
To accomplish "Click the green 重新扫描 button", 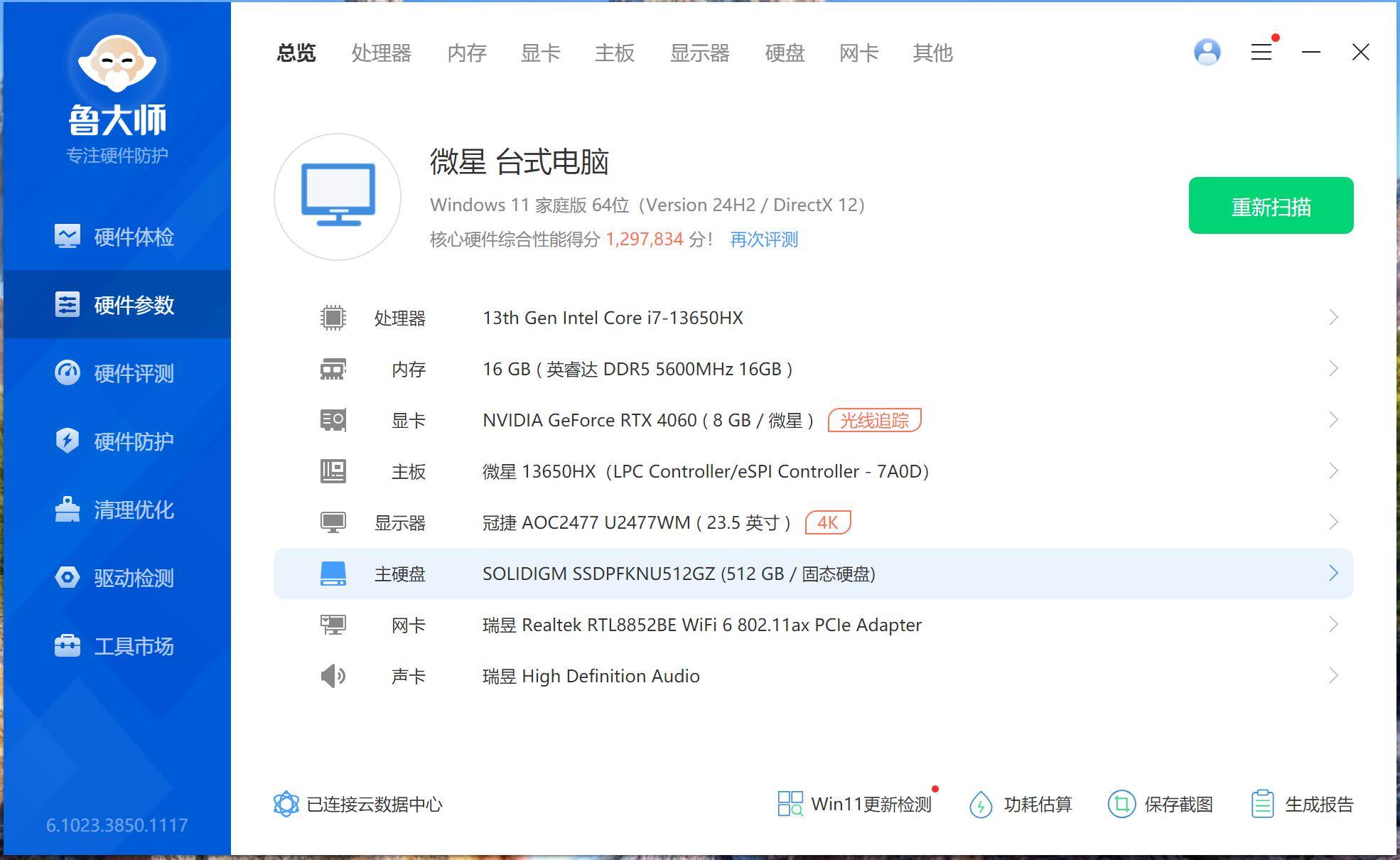I will click(1271, 205).
